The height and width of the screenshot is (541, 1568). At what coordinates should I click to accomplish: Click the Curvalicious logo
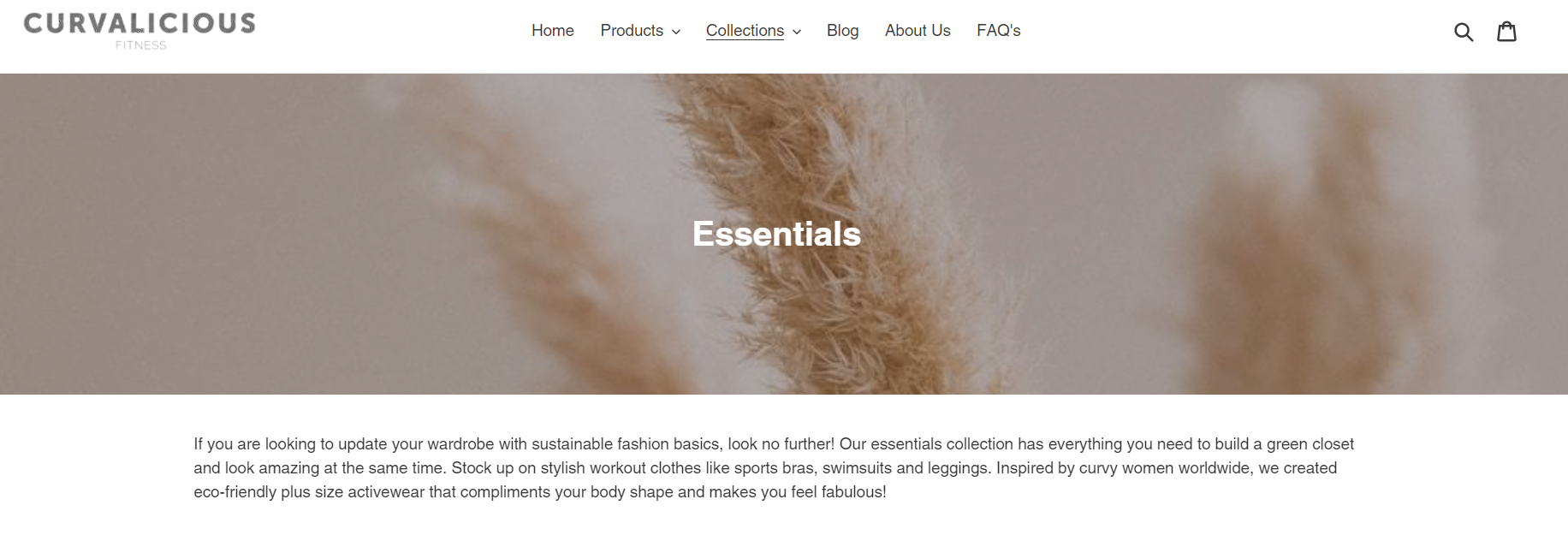tap(140, 31)
